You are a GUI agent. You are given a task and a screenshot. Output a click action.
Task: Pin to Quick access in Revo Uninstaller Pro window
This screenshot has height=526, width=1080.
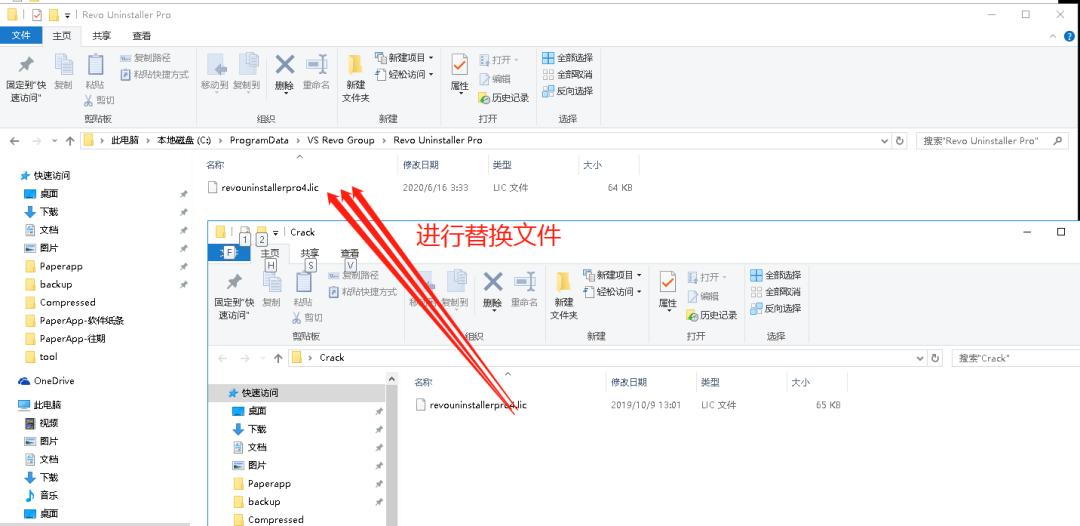click(26, 77)
